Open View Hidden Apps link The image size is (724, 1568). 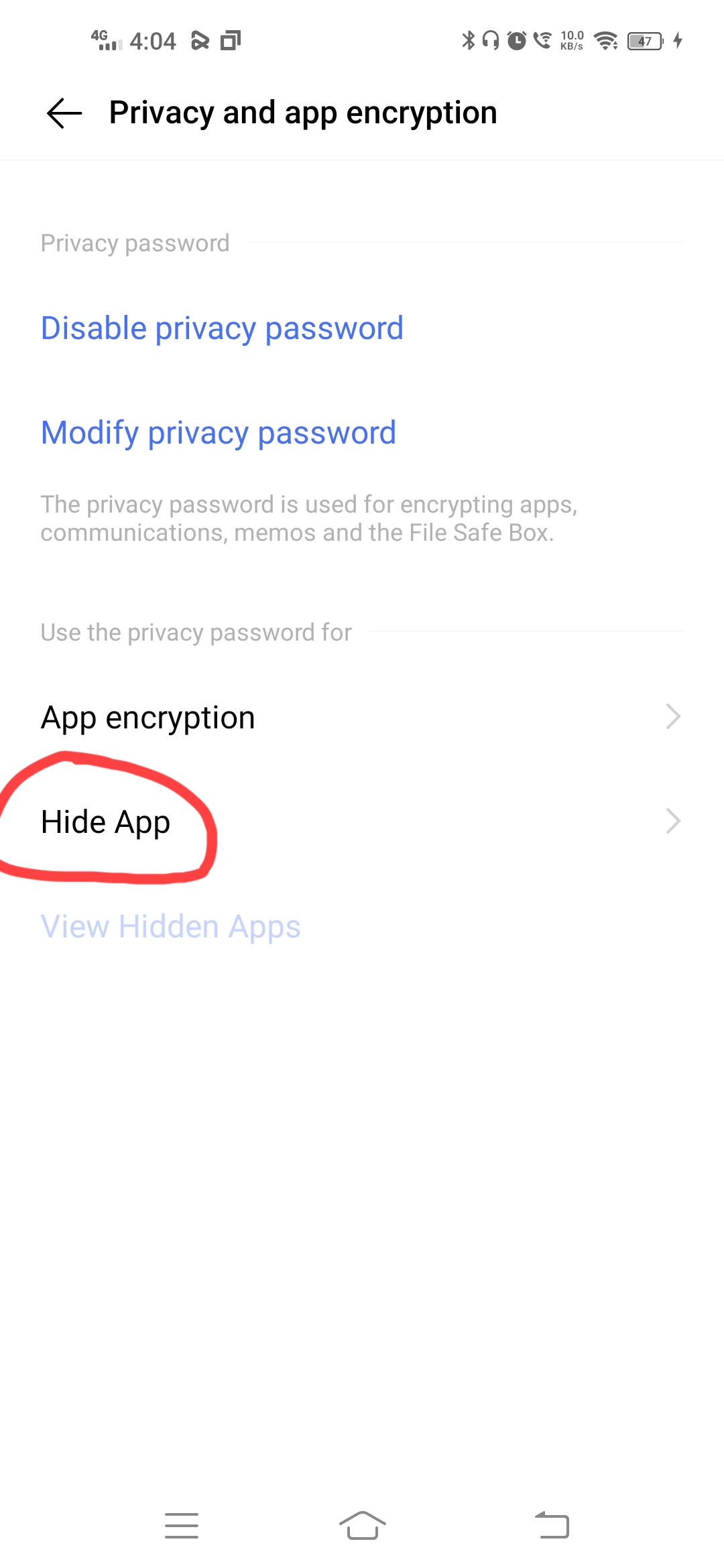pyautogui.click(x=171, y=927)
